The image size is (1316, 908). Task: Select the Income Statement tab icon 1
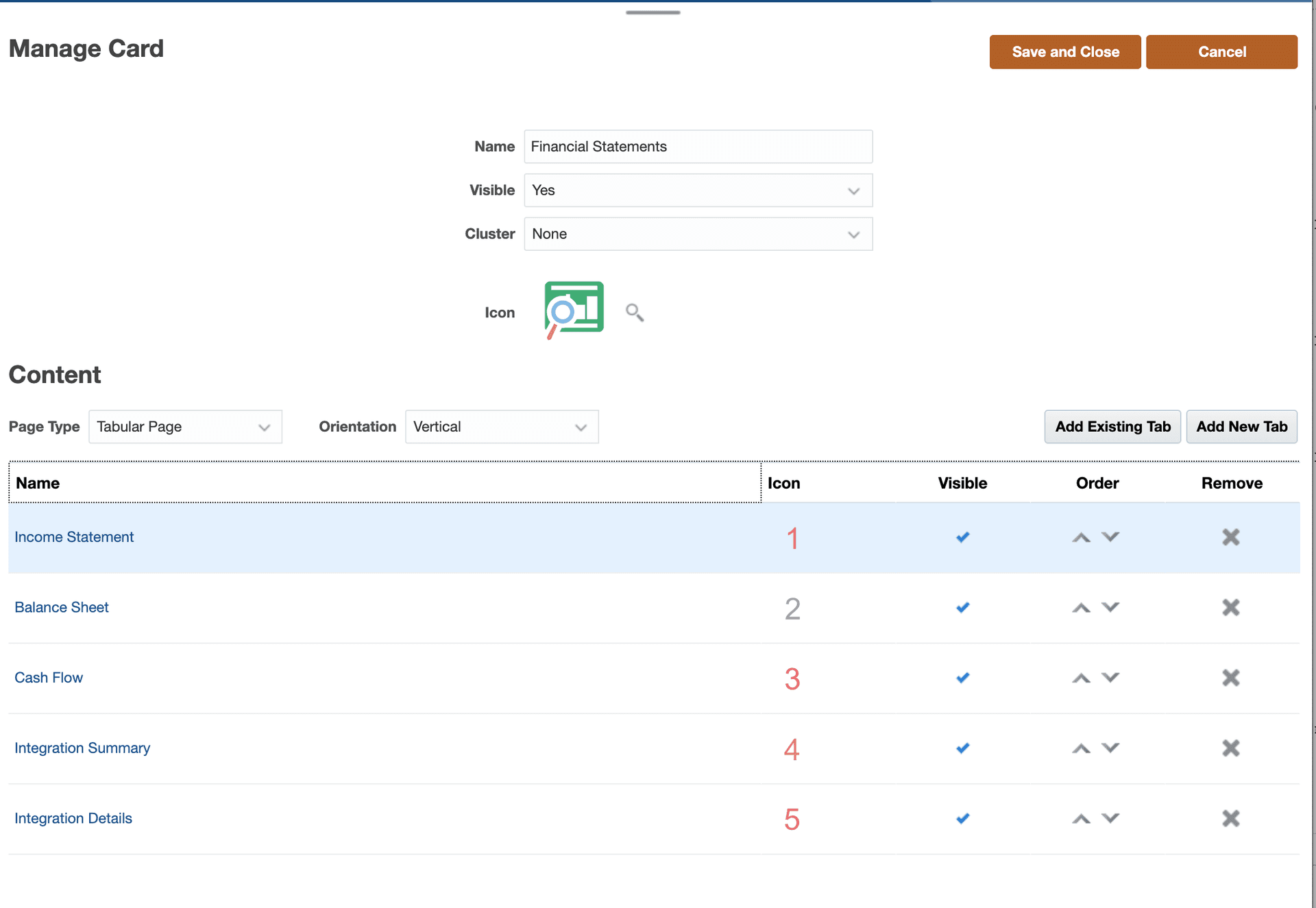[x=792, y=538]
